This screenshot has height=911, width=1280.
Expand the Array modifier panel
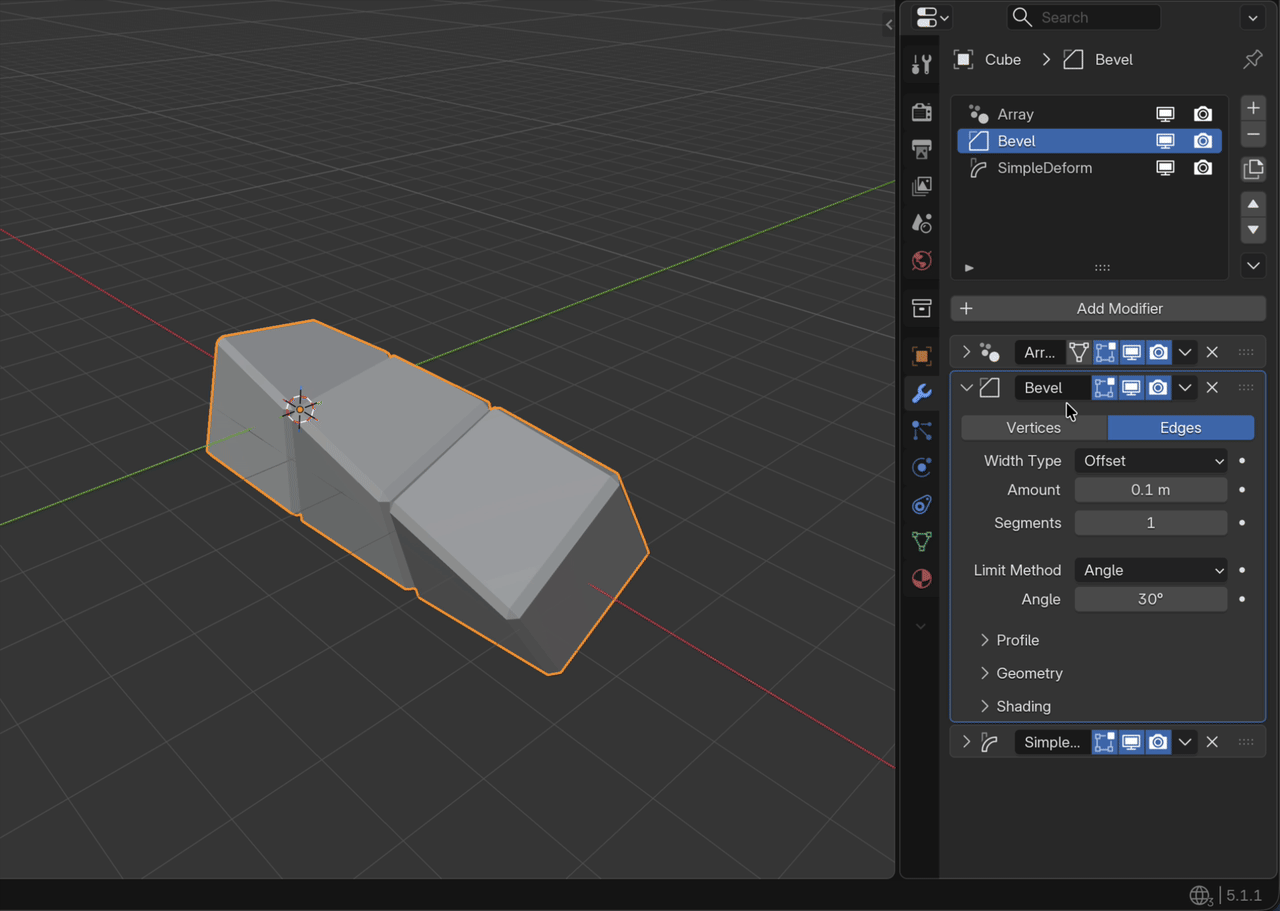(x=966, y=352)
